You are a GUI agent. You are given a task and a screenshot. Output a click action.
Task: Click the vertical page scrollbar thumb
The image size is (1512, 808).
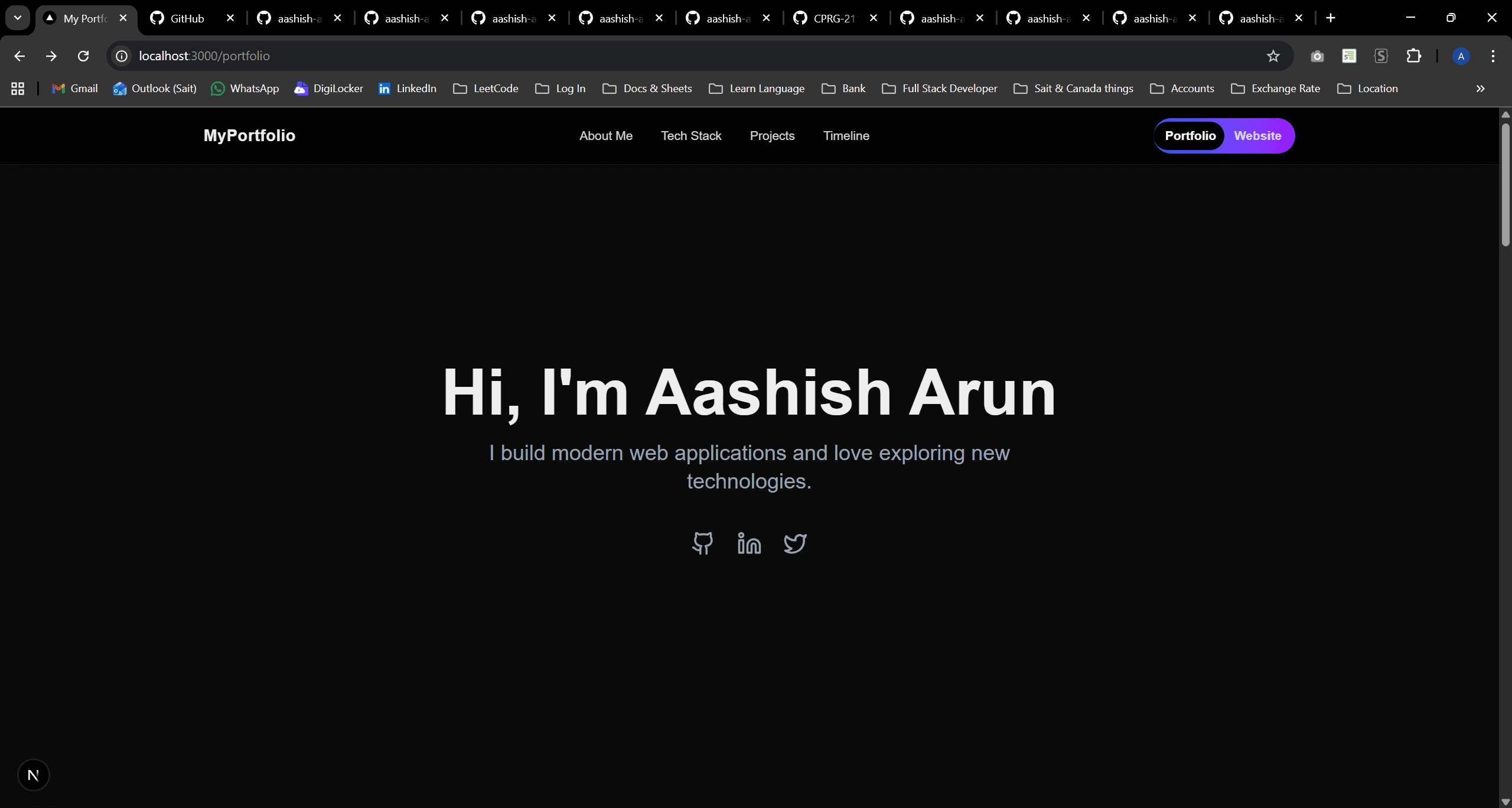1506,183
